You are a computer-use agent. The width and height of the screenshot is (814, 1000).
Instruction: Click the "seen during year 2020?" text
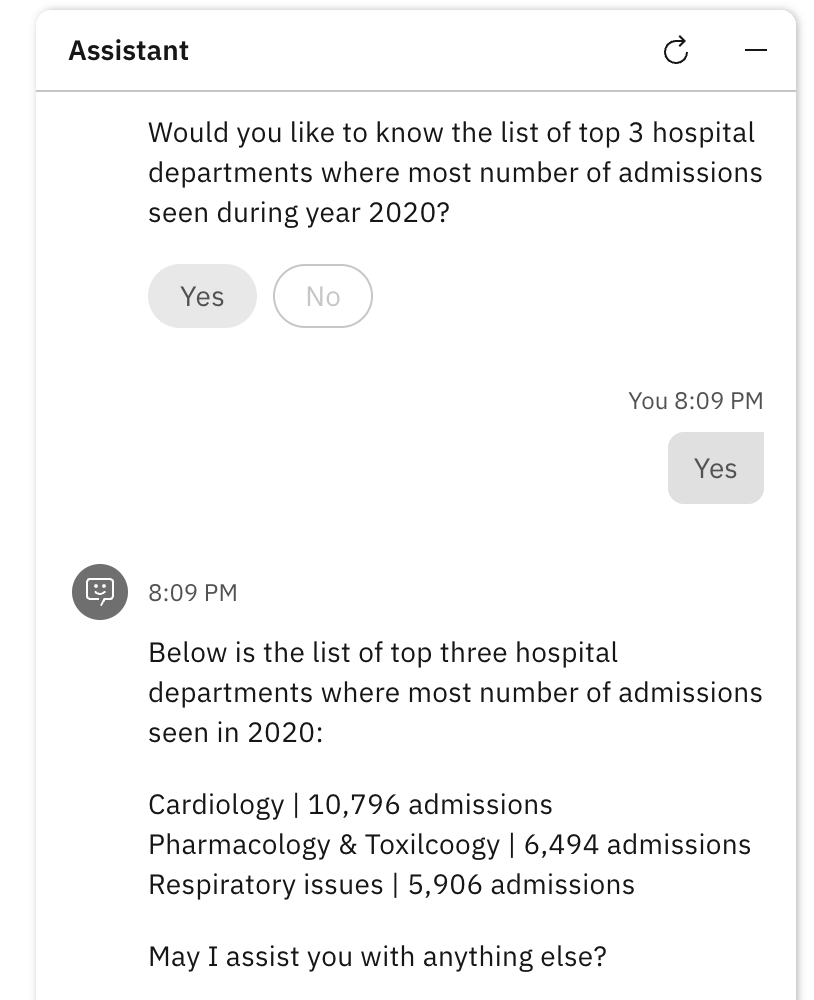pyautogui.click(x=299, y=213)
